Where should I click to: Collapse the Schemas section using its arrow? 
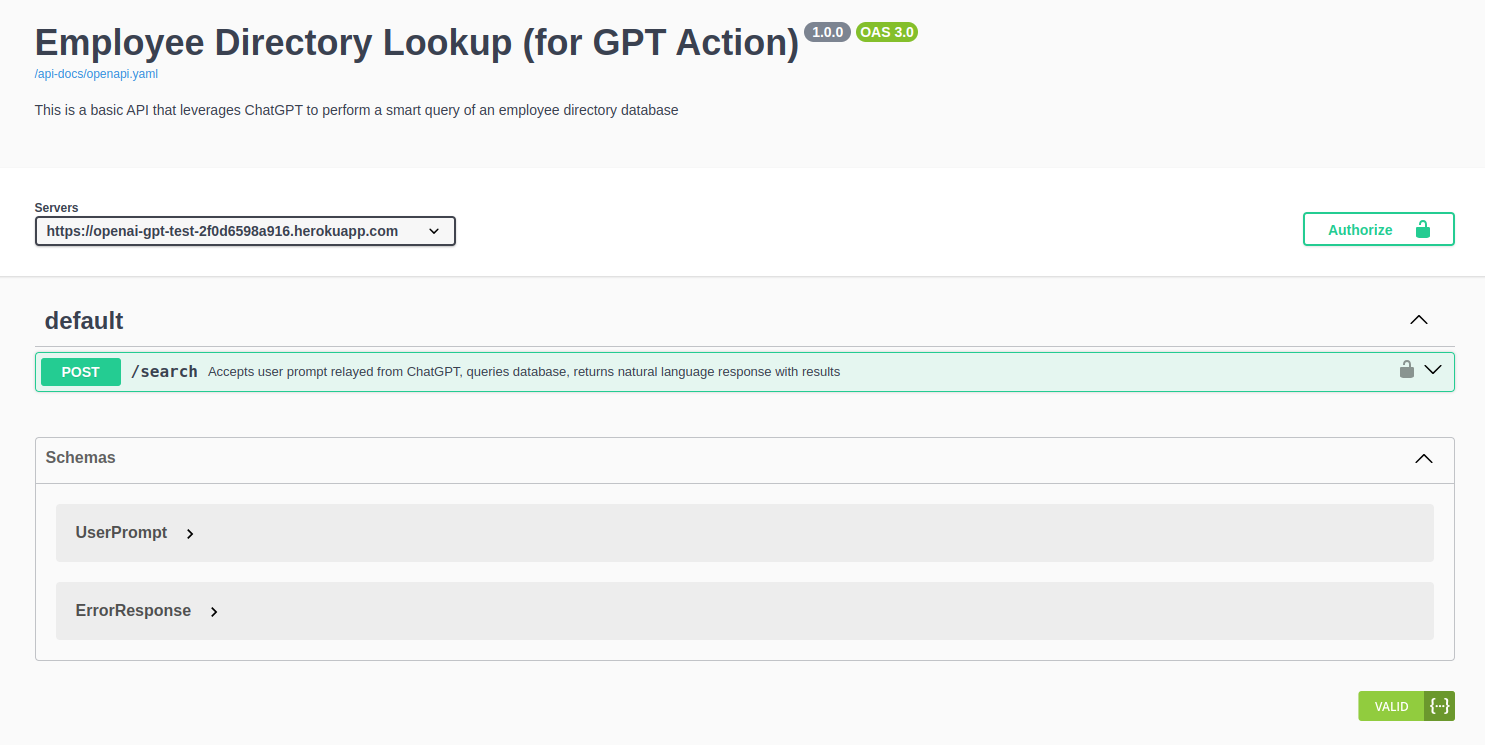[x=1424, y=459]
